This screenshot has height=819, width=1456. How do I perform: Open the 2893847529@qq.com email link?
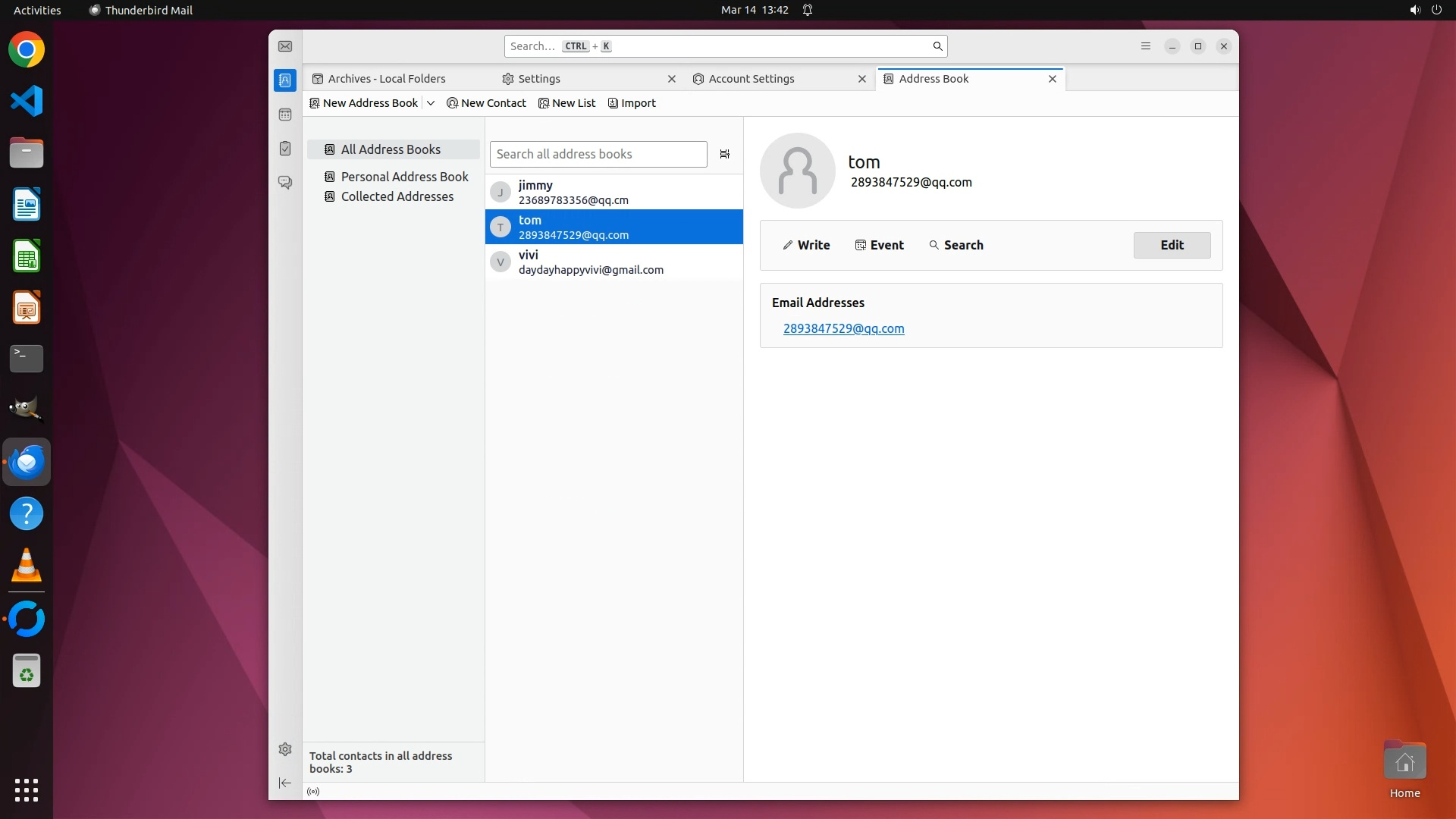[x=843, y=328]
